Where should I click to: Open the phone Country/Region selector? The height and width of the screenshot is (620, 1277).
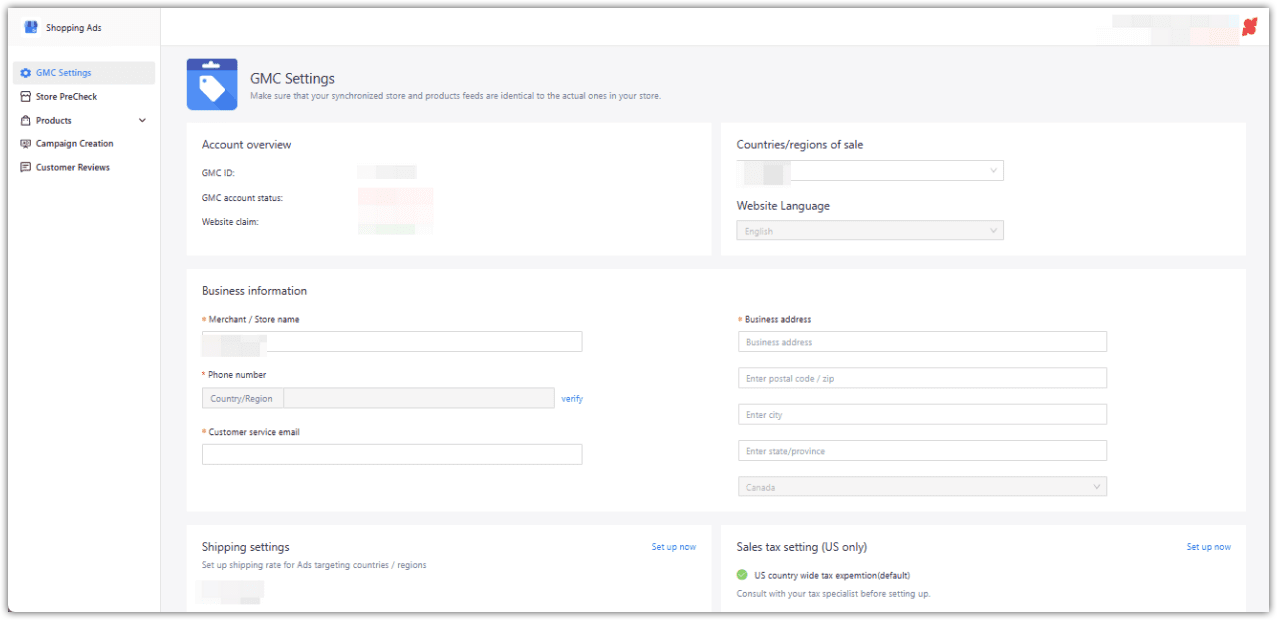point(242,398)
